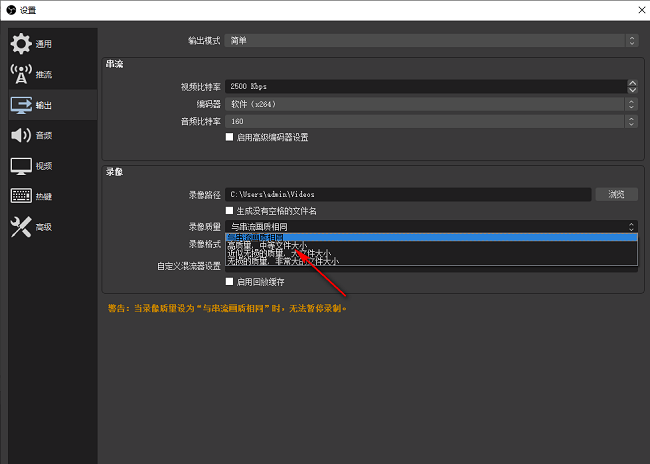The image size is (650, 464).
Task: Enable 启用回放缓存 checkbox
Action: tap(229, 282)
